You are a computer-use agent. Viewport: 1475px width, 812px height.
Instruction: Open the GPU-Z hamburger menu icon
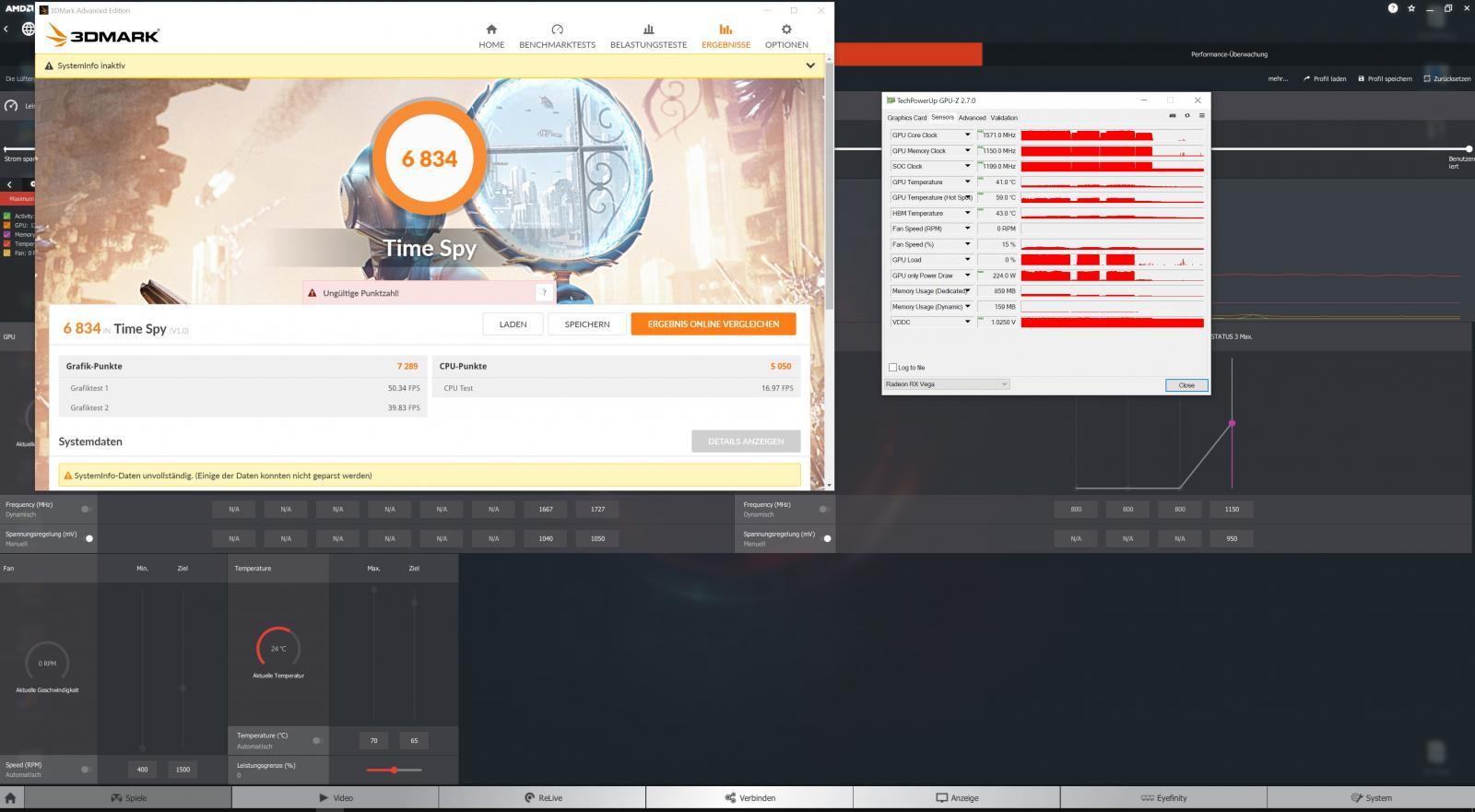pos(1201,116)
